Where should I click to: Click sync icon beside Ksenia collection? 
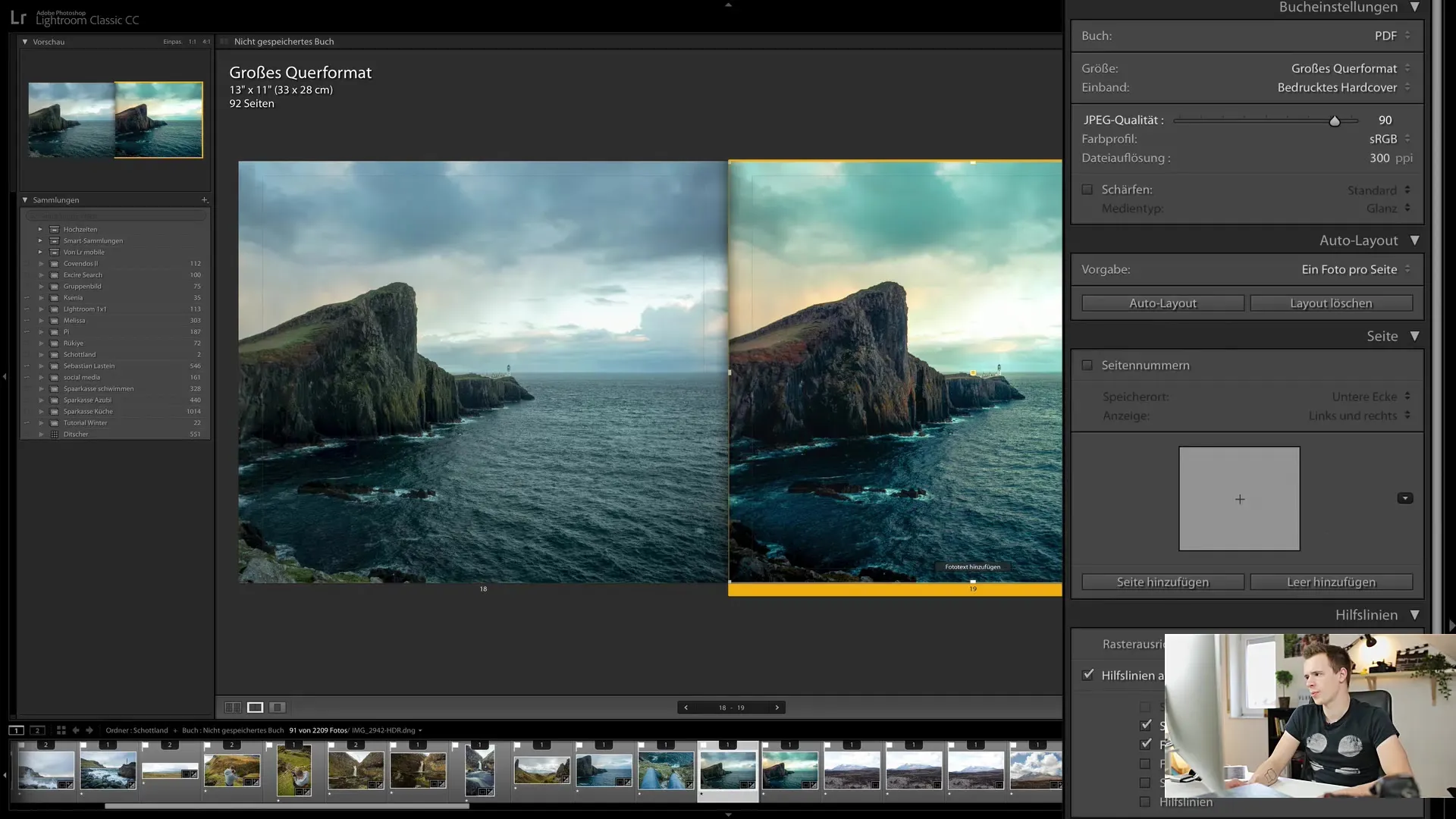click(x=27, y=298)
